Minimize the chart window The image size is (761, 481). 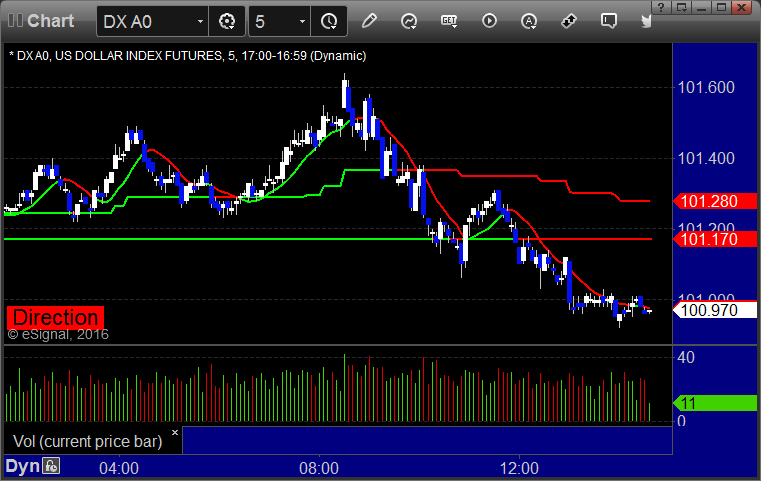701,7
